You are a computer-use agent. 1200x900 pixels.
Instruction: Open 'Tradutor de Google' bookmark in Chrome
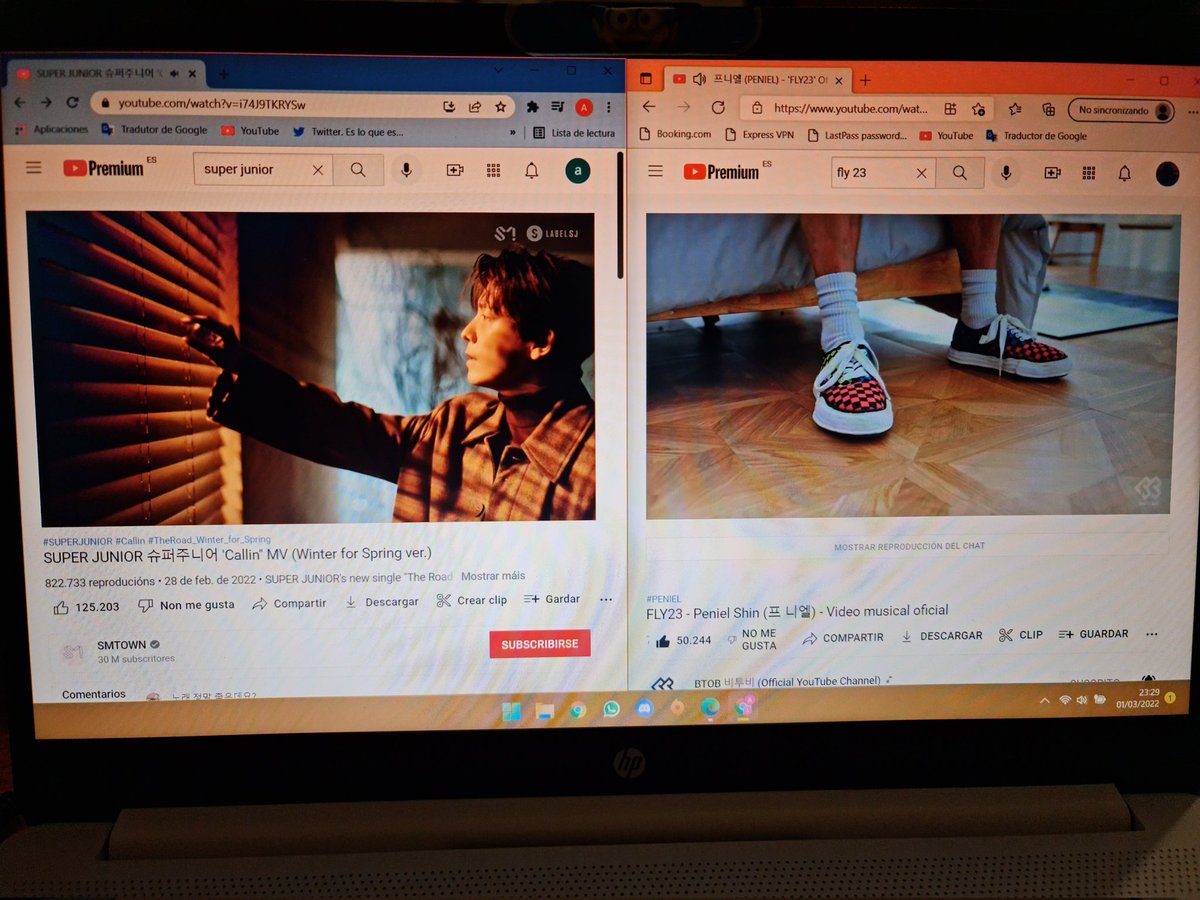click(x=154, y=130)
